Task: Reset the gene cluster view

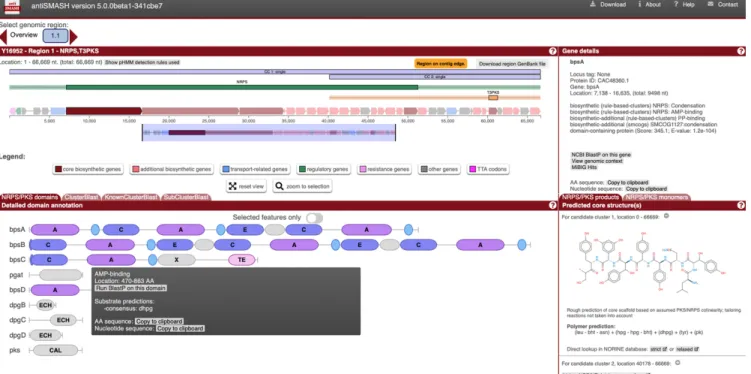Action: pyautogui.click(x=247, y=186)
